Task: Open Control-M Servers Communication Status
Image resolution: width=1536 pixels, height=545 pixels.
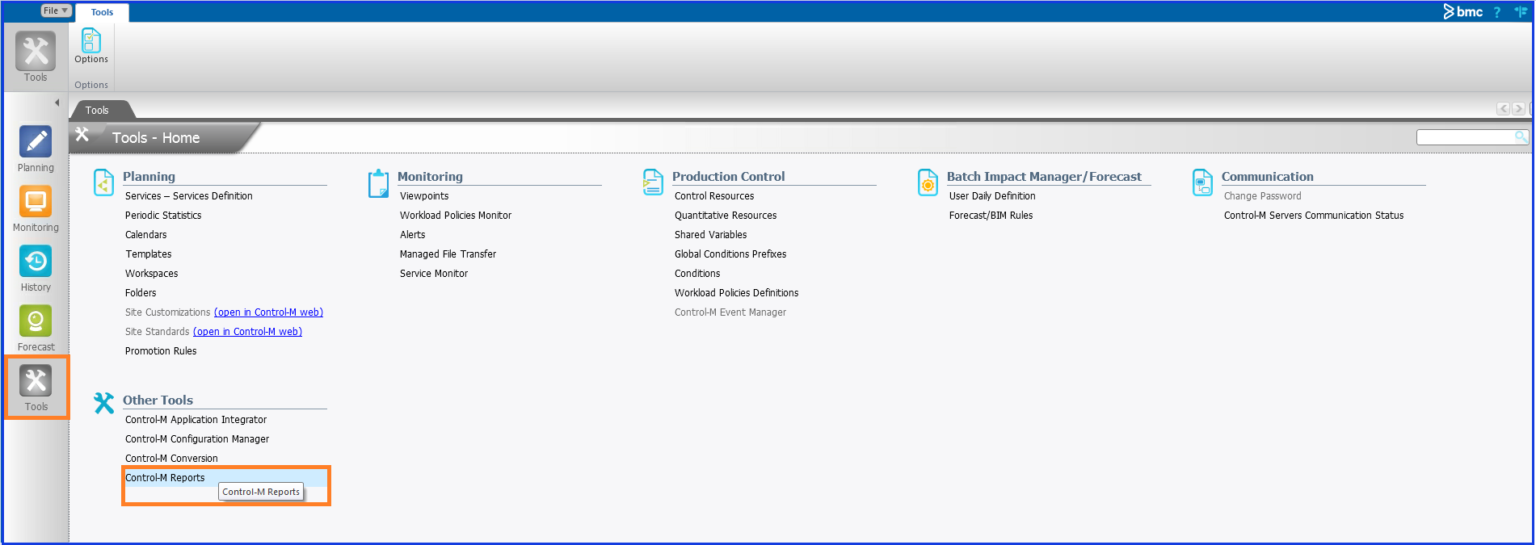Action: [x=1313, y=215]
